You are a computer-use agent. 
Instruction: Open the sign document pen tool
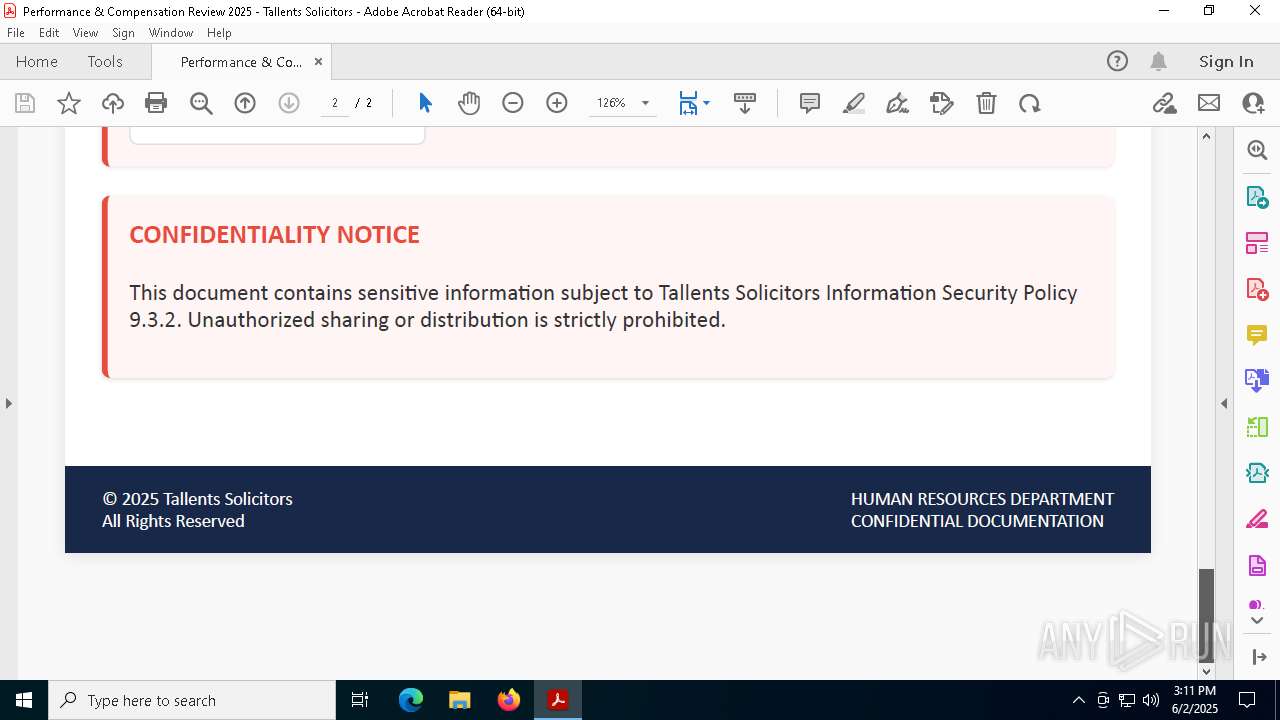point(898,103)
